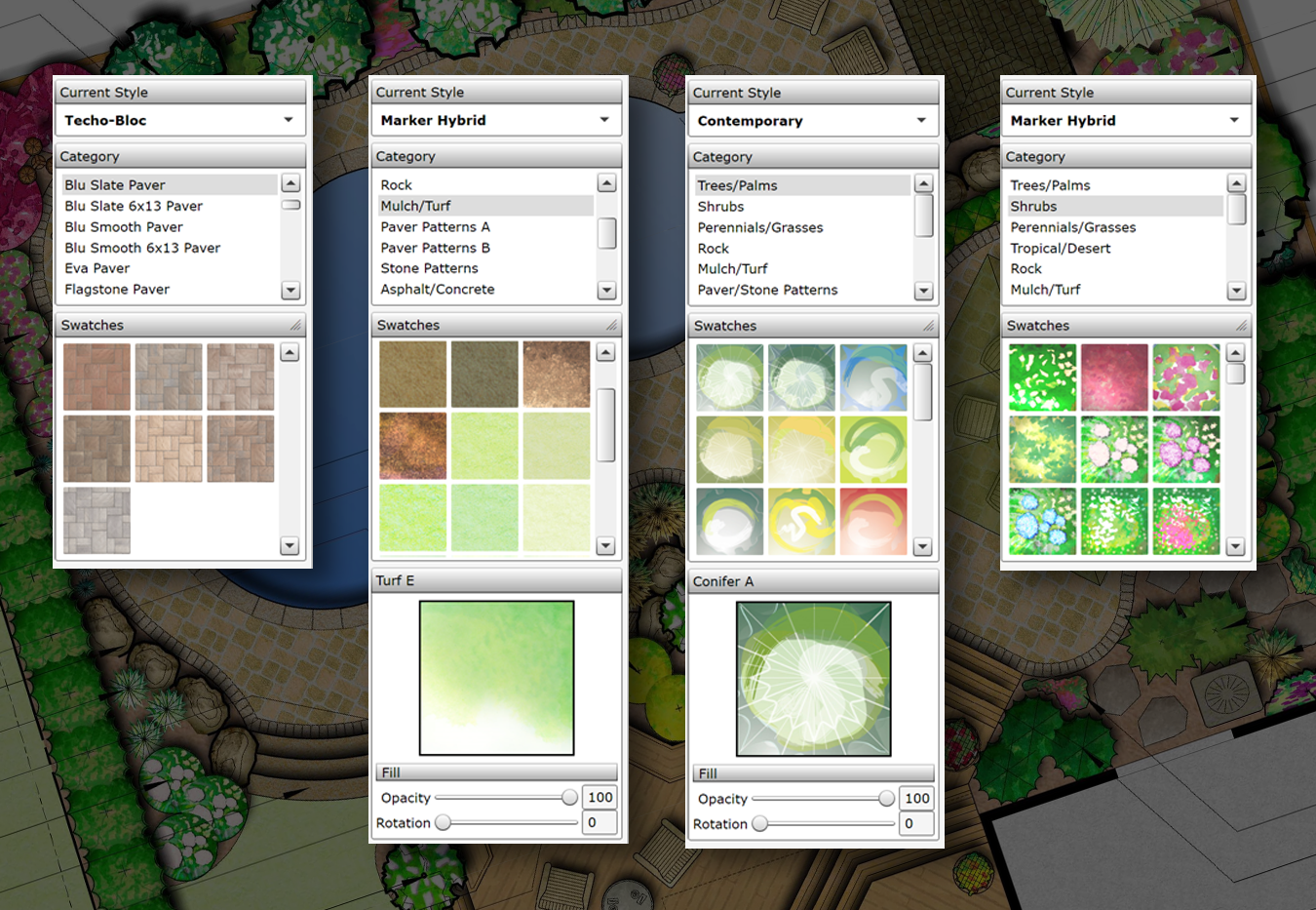The image size is (1316, 910).
Task: Click the Turf E opacity slider handle
Action: pos(569,798)
